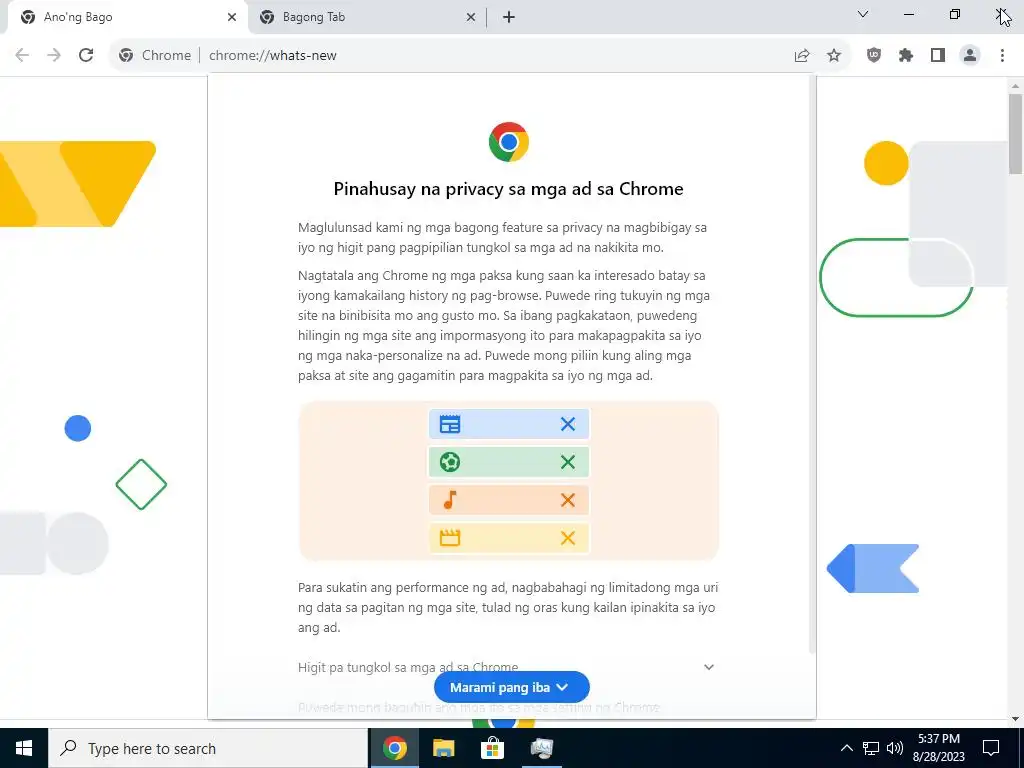The image size is (1024, 768).
Task: Show hidden tray icons chevron
Action: tap(846, 748)
